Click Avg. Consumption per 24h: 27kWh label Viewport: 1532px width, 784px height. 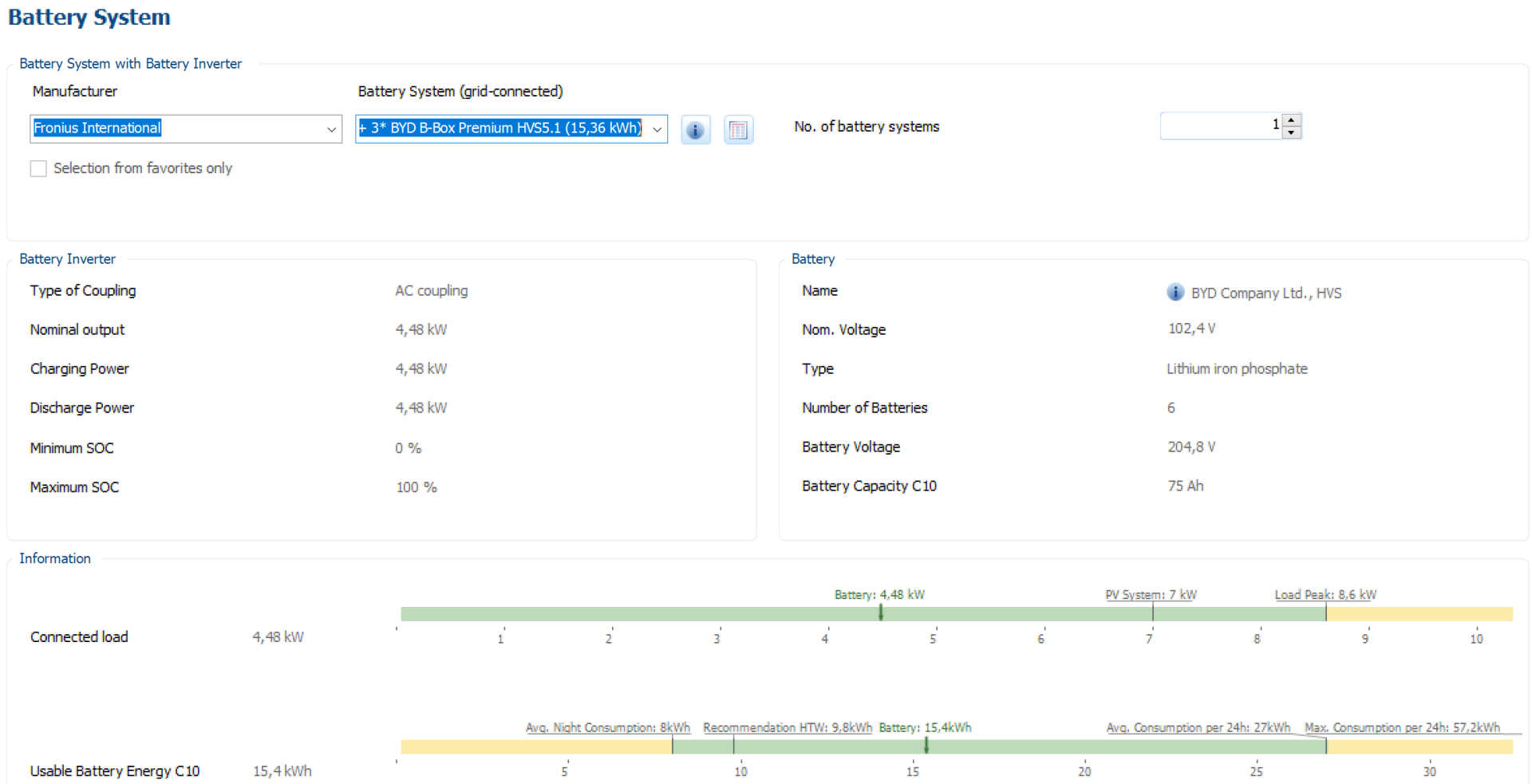1198,727
